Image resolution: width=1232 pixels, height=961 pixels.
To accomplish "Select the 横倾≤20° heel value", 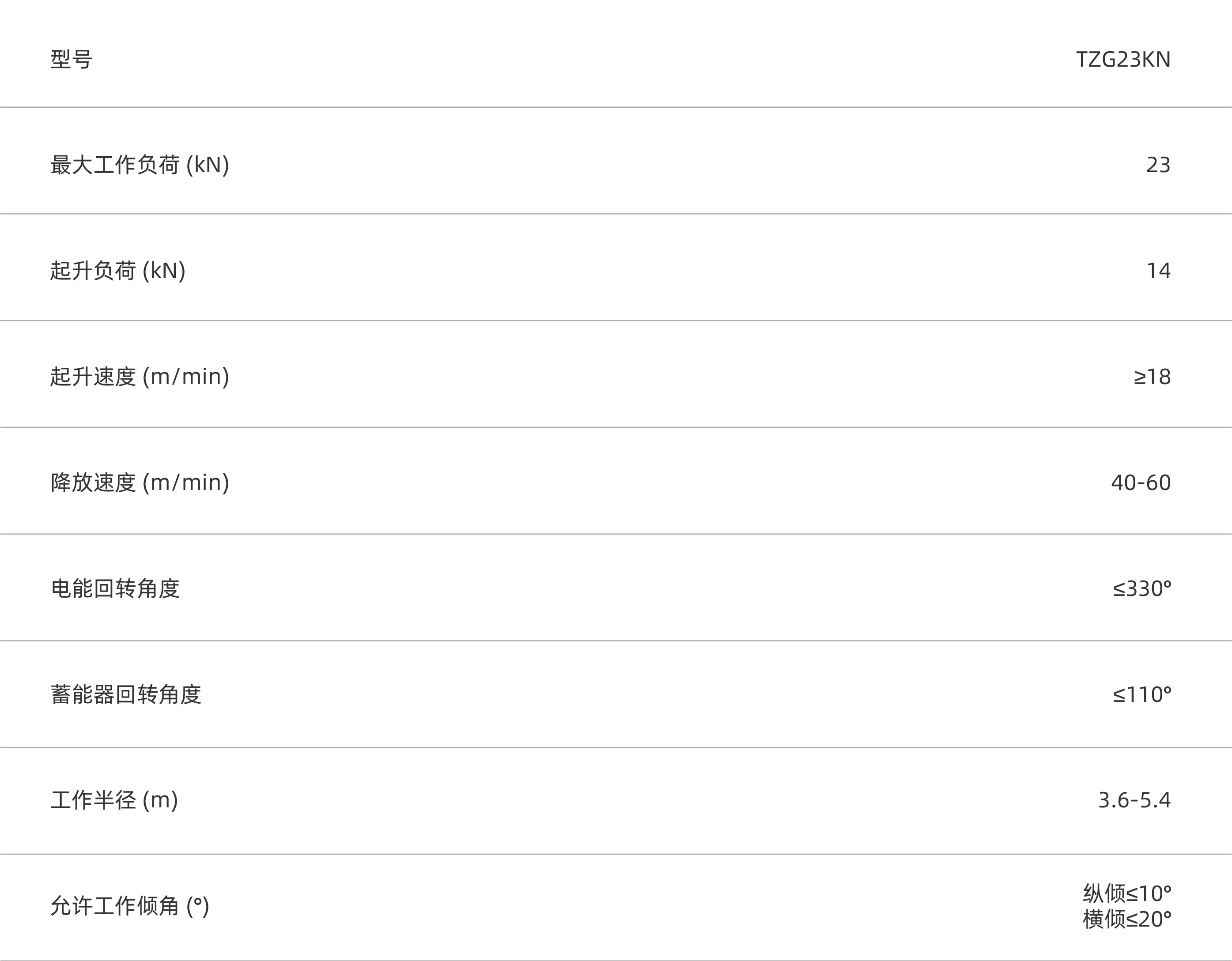I will [x=1127, y=919].
